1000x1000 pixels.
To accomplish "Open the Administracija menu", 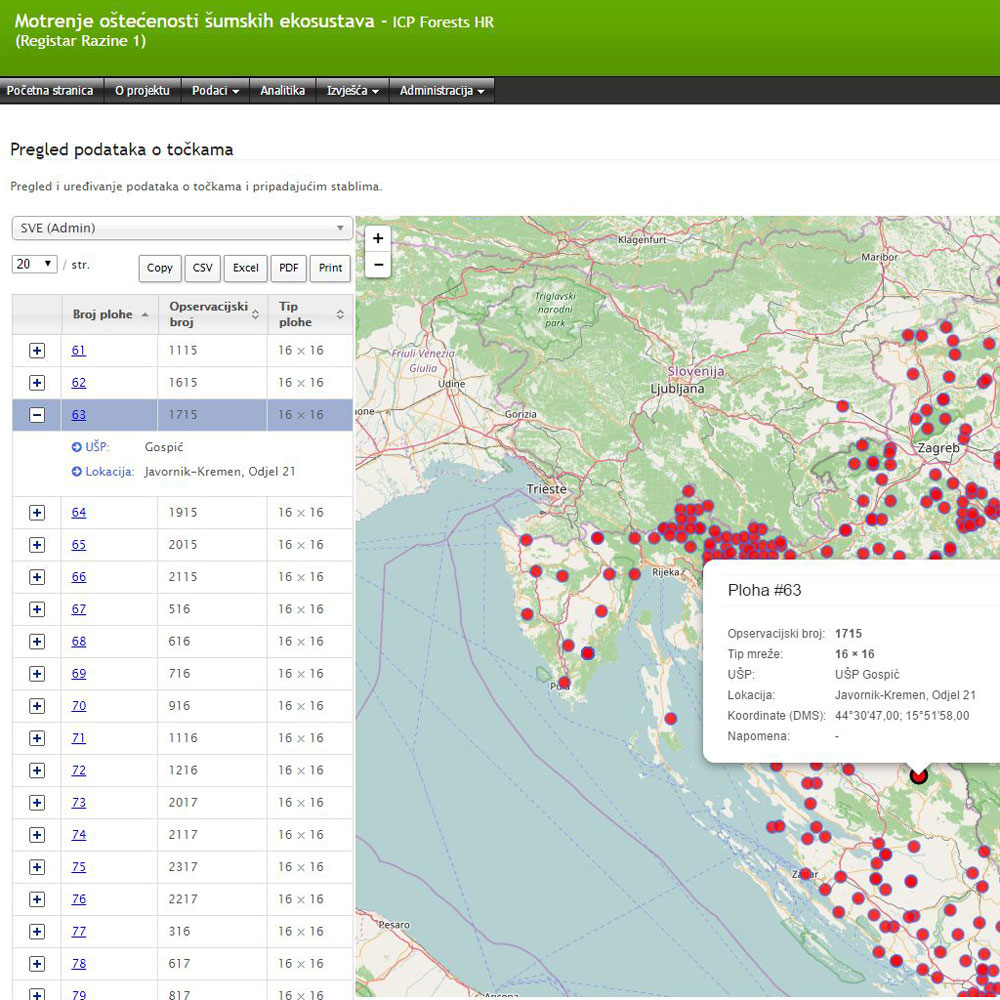I will (x=441, y=91).
